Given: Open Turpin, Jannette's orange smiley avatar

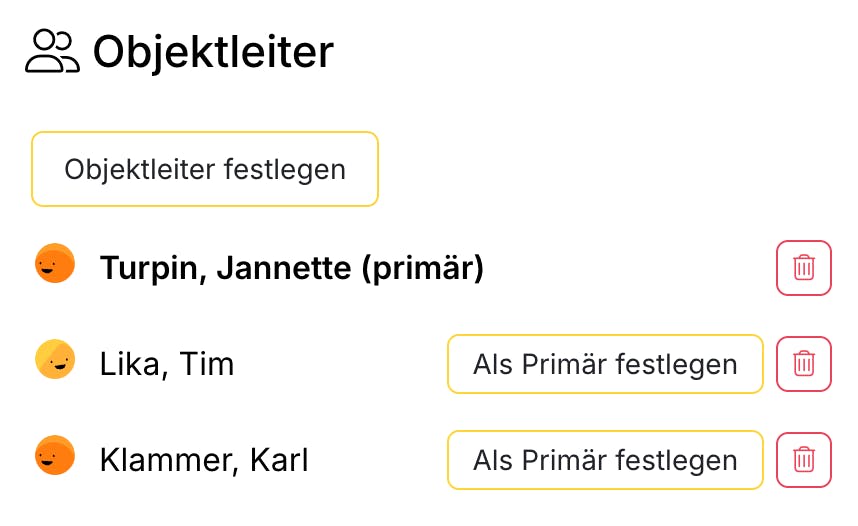Looking at the screenshot, I should 55,263.
